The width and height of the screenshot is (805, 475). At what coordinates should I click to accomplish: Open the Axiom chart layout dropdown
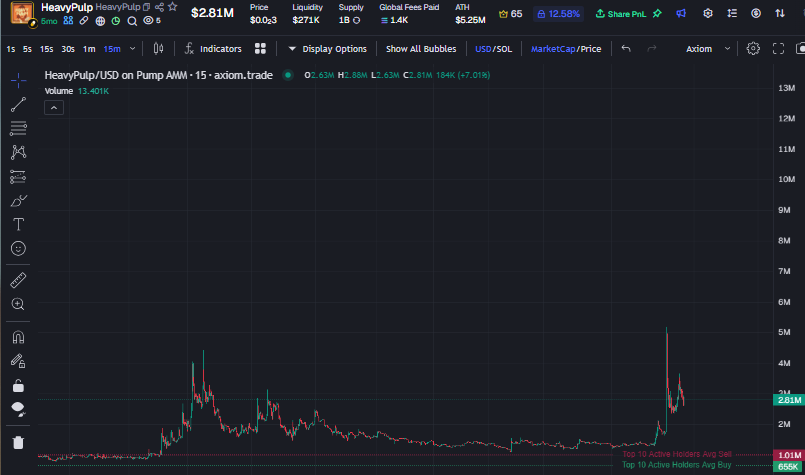click(x=707, y=49)
